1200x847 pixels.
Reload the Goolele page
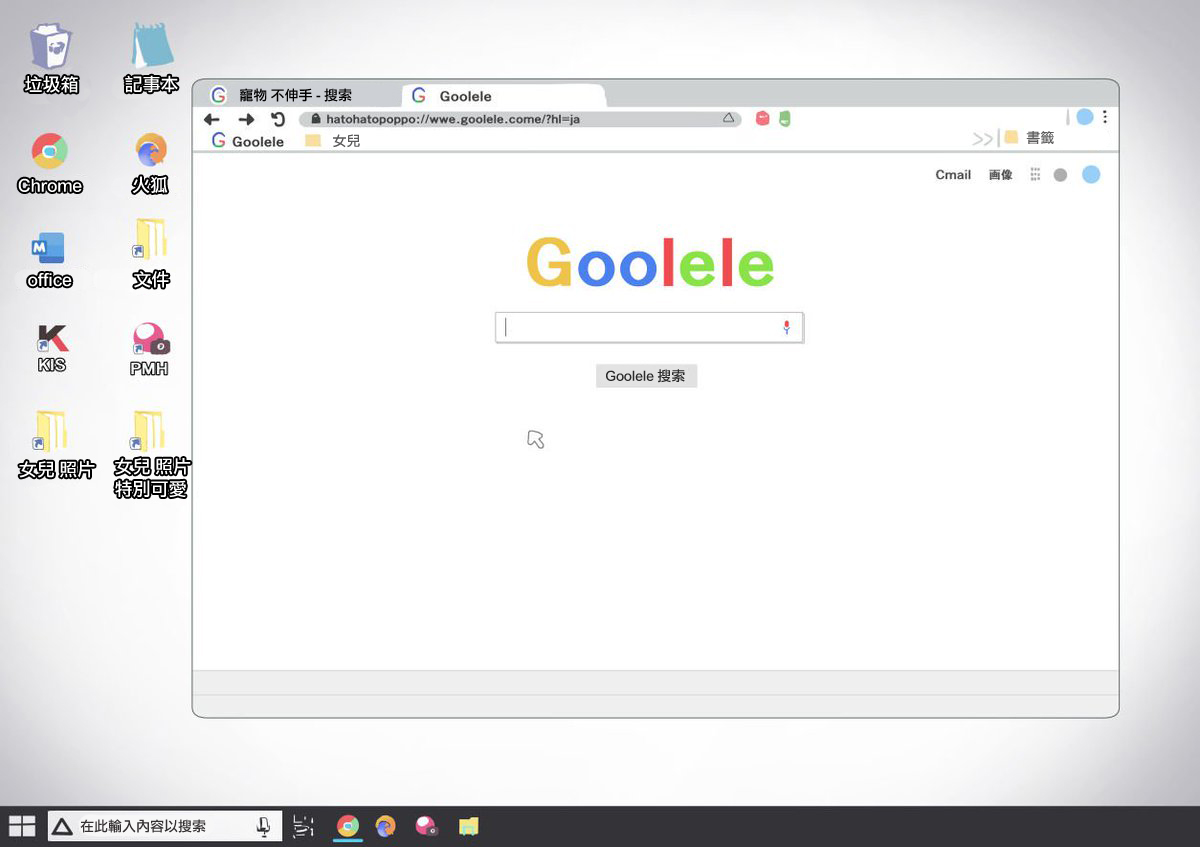pos(278,119)
